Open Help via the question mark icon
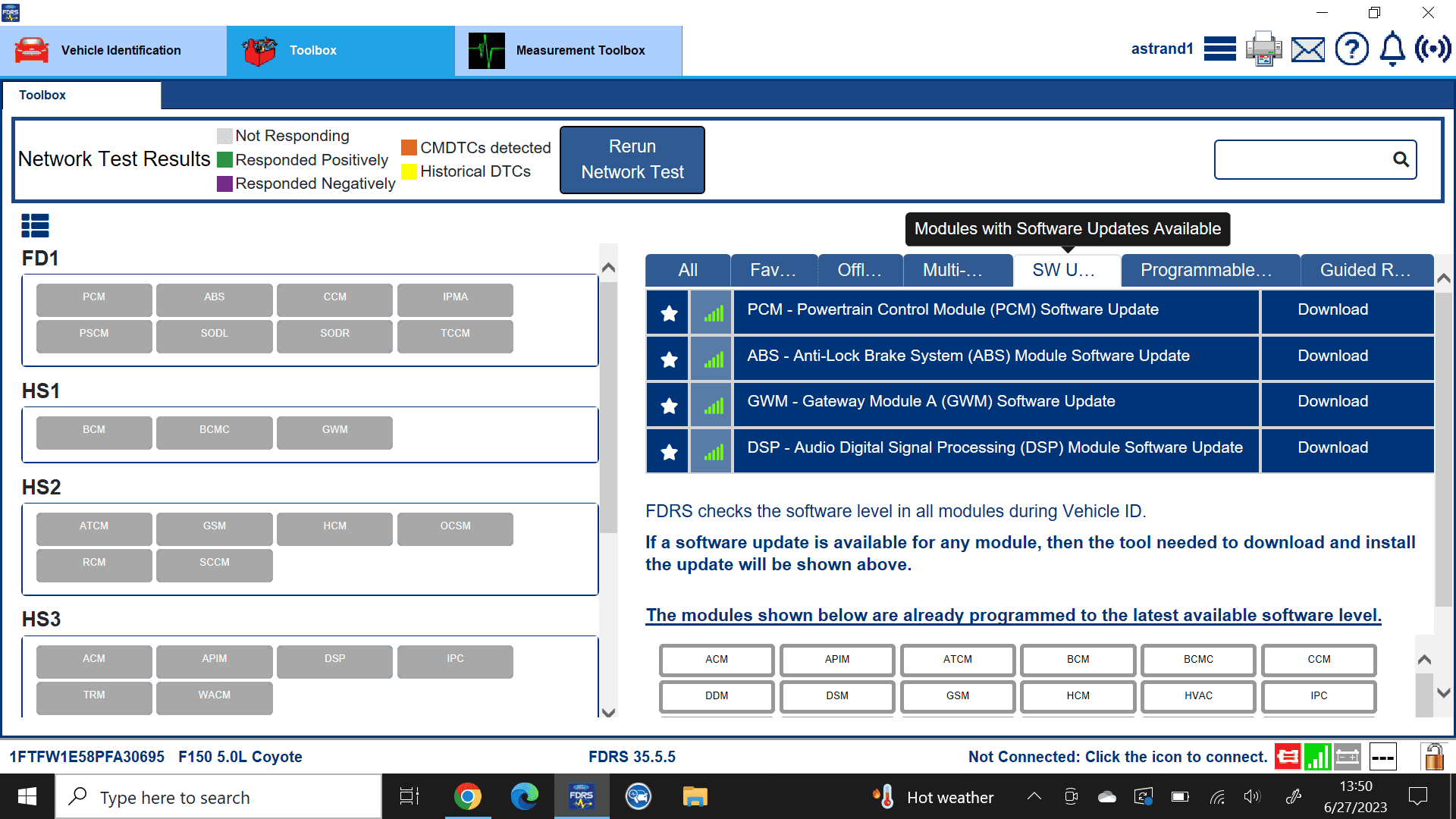This screenshot has height=819, width=1456. point(1352,49)
